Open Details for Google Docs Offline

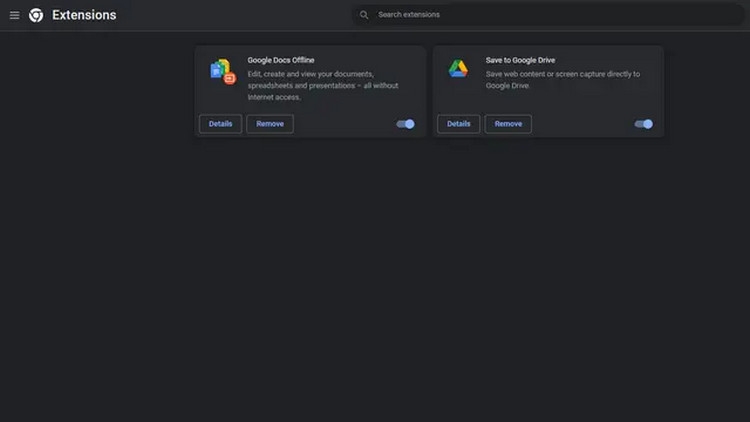click(x=220, y=124)
